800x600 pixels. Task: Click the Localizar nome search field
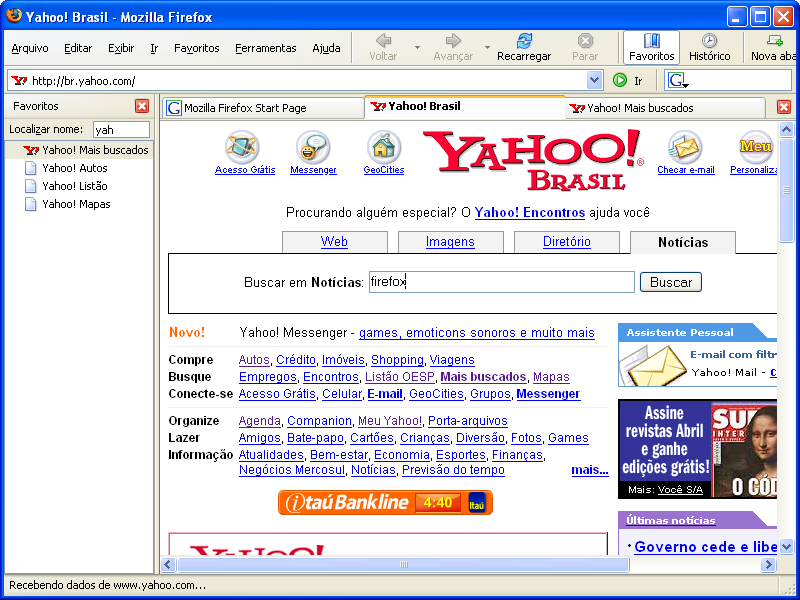(x=121, y=130)
